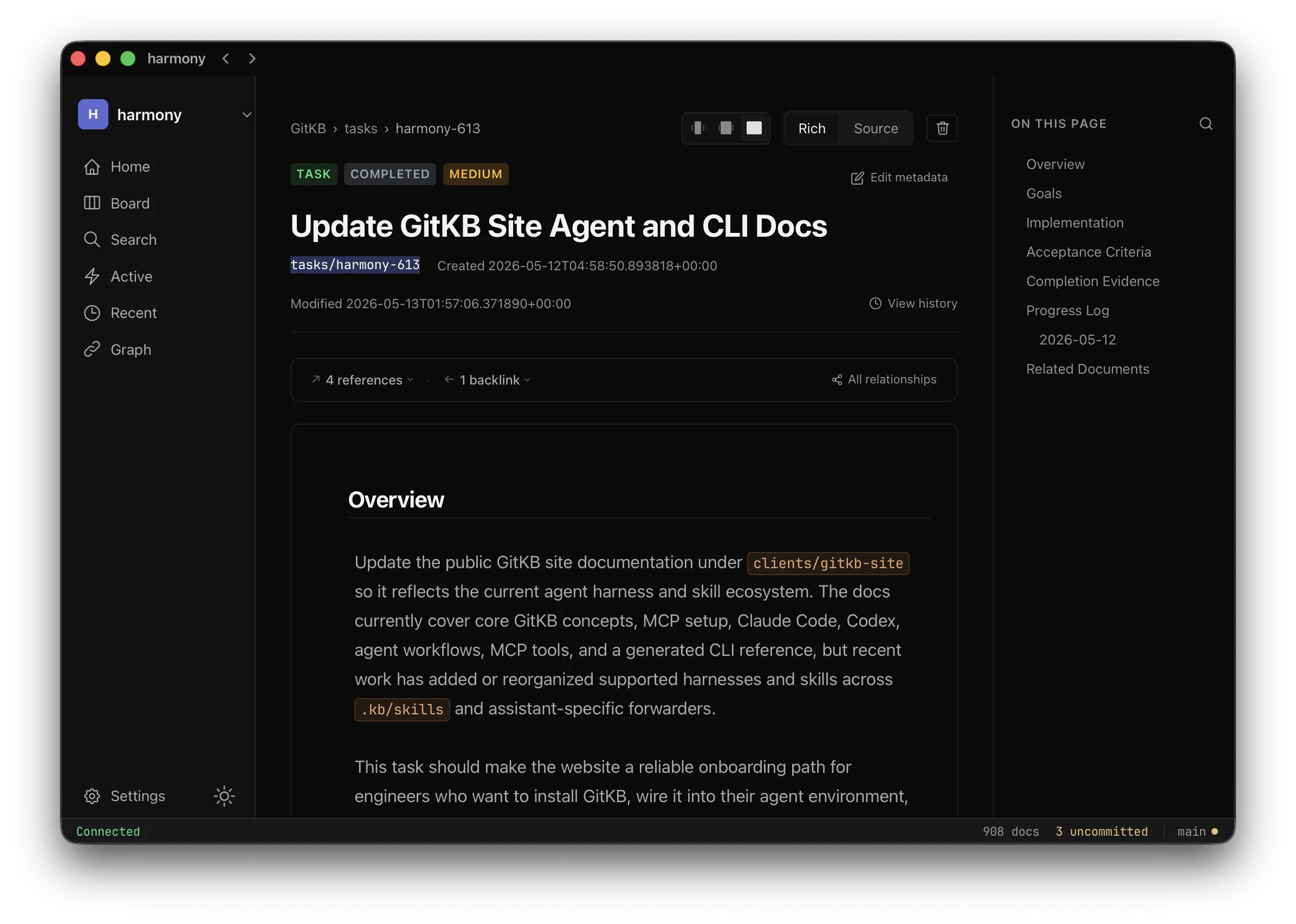The width and height of the screenshot is (1296, 924).
Task: Click 908 docs in status bar
Action: (1011, 832)
